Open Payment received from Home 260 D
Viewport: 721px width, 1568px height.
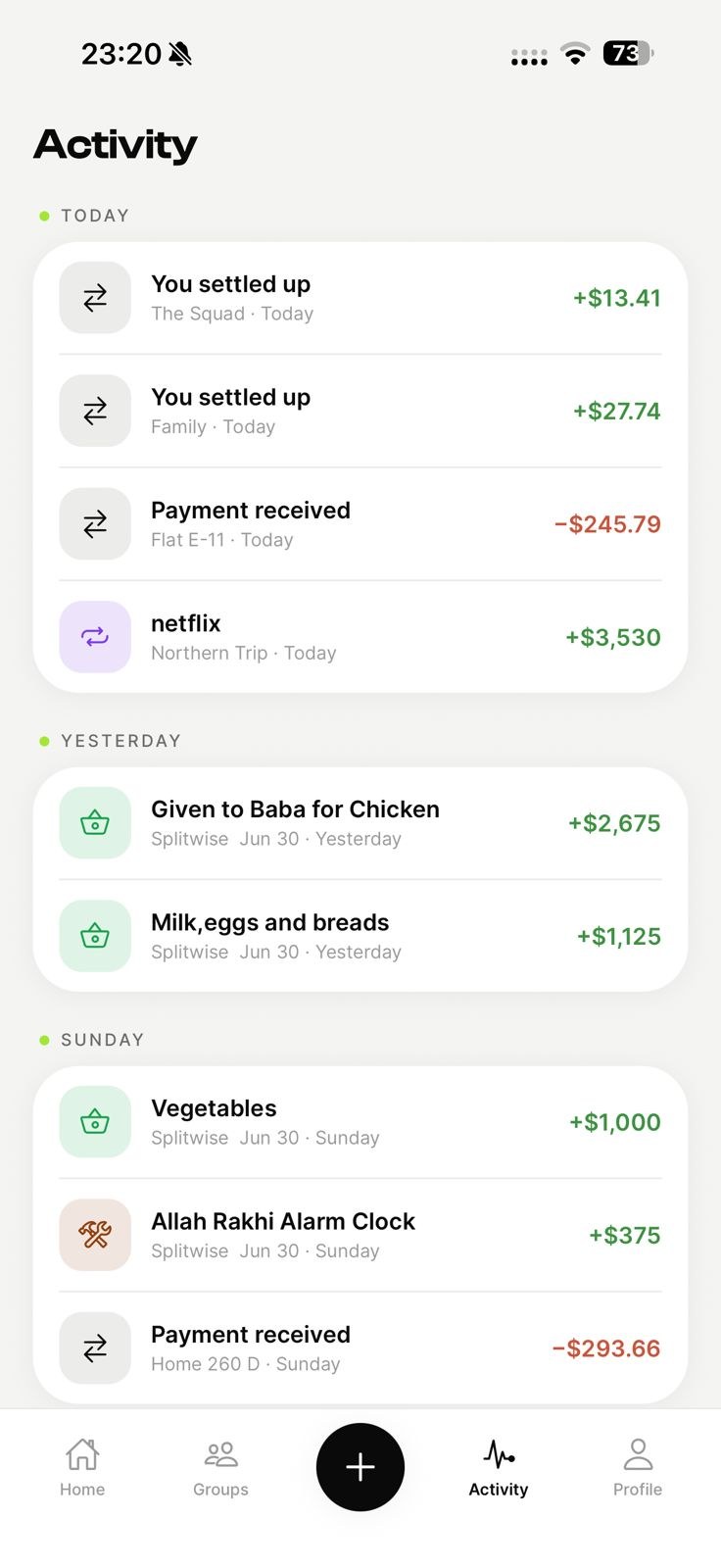[360, 1348]
